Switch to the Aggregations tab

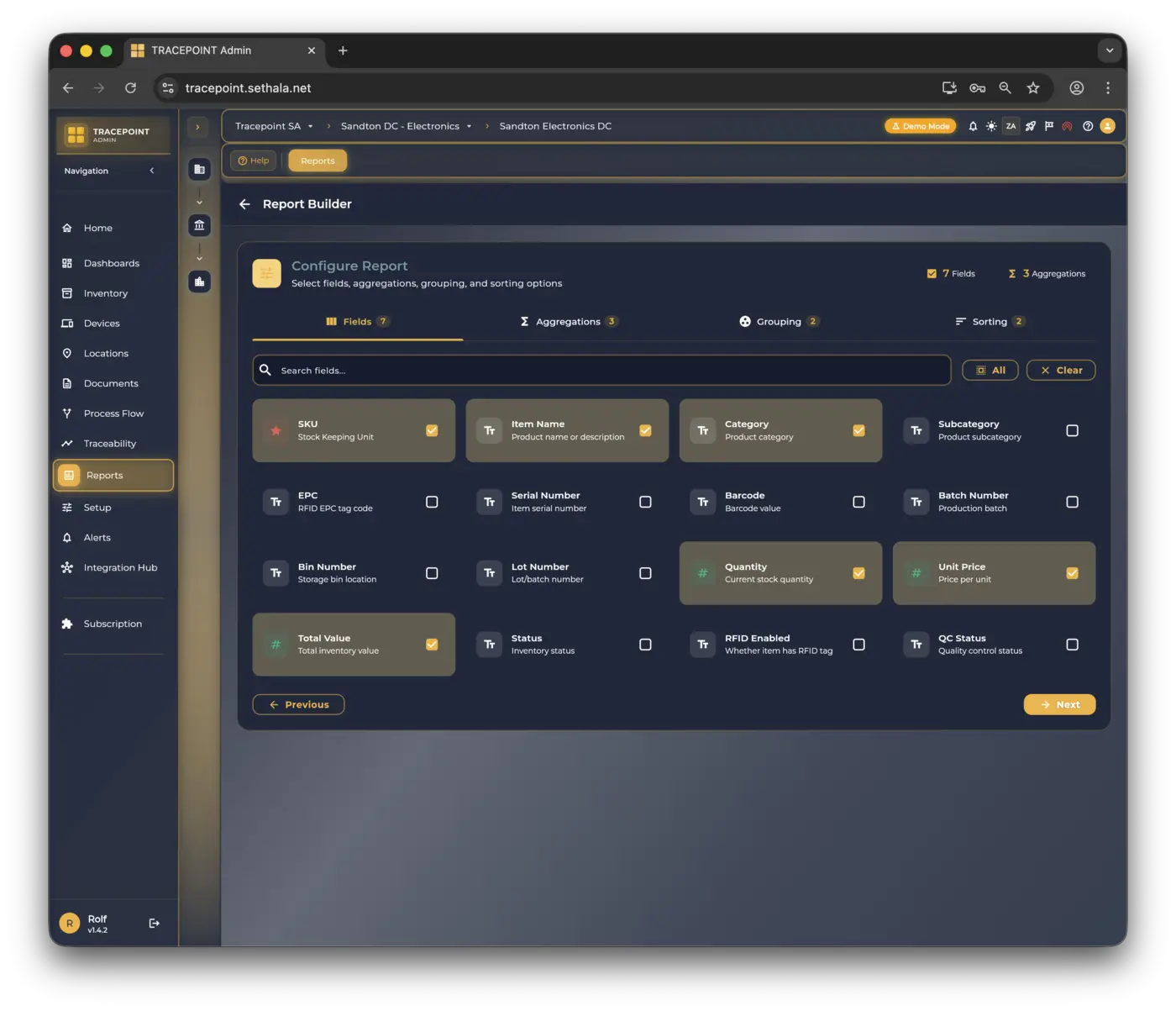tap(569, 321)
